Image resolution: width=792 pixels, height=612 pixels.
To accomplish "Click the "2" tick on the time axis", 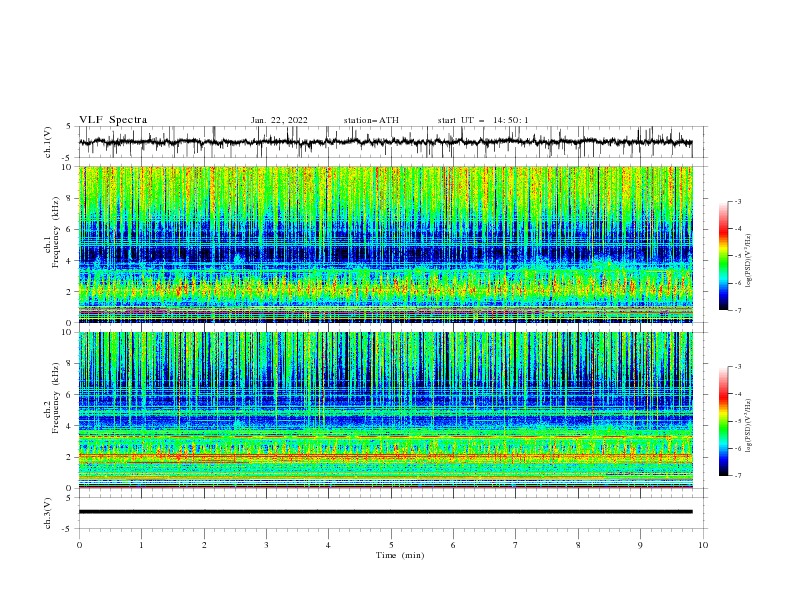I will click(x=204, y=545).
